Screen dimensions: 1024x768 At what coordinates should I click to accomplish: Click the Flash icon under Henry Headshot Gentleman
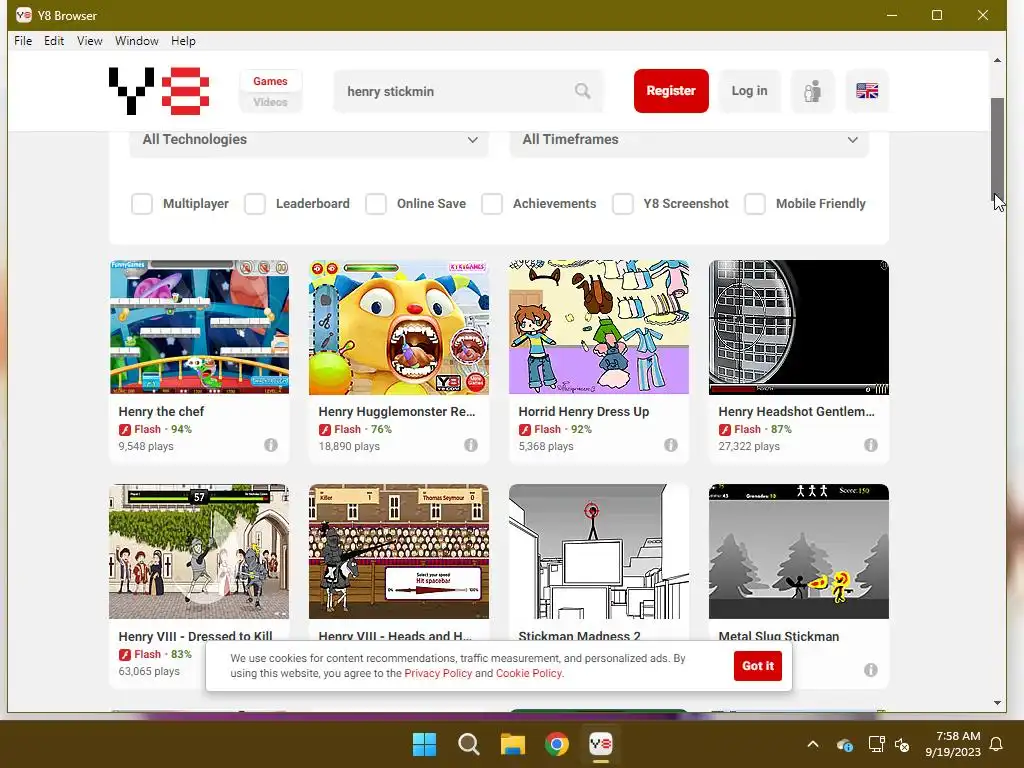(724, 430)
